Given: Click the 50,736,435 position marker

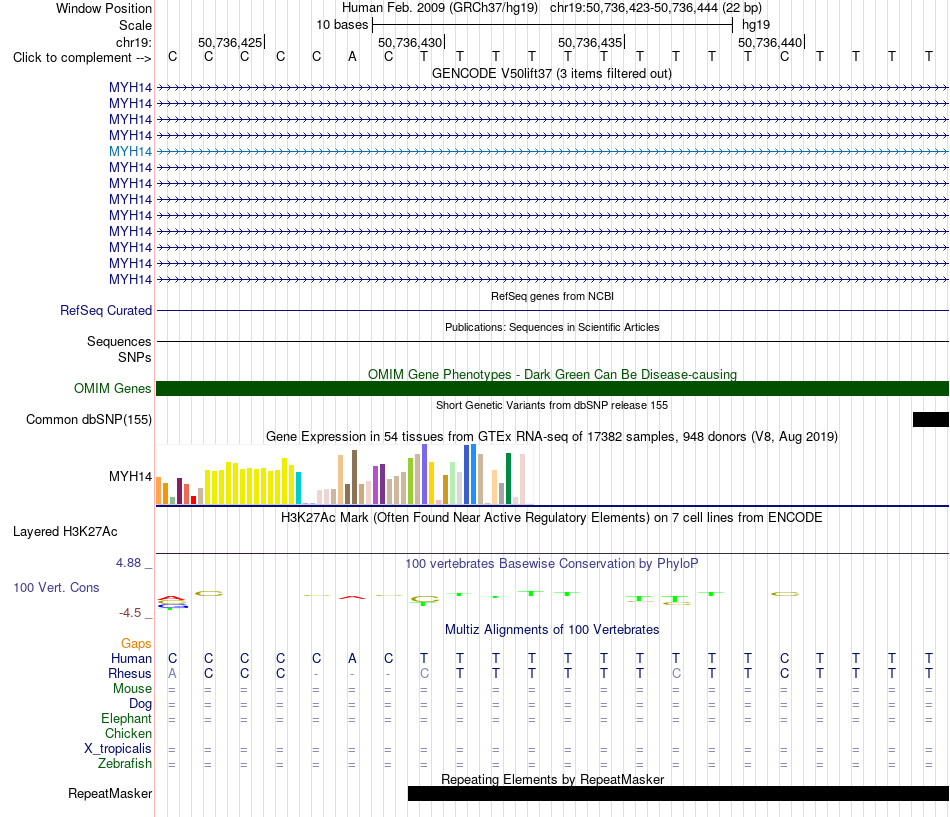Looking at the screenshot, I should (x=590, y=42).
